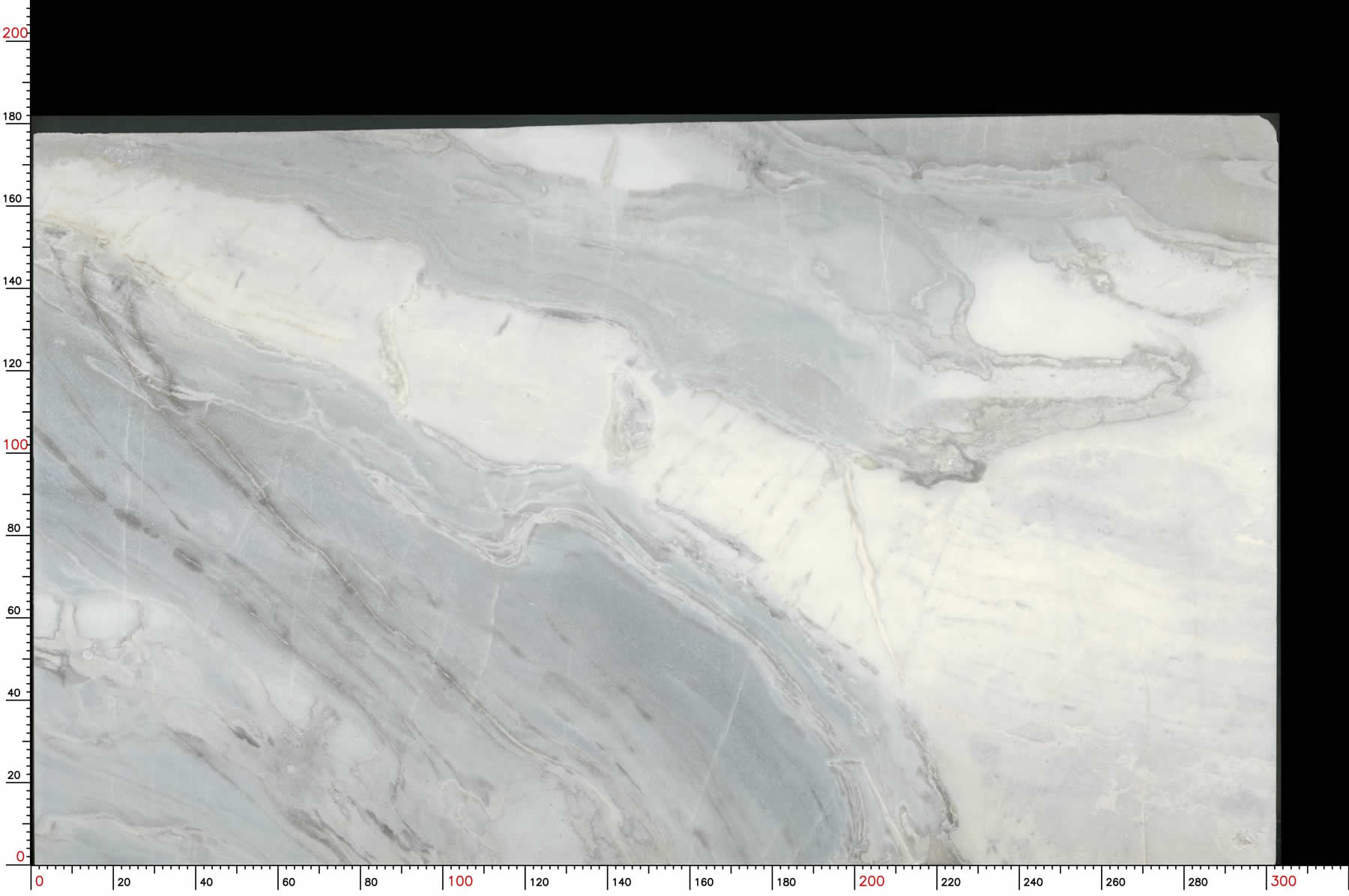Click the 180 label on the horizontal ruler
This screenshot has width=1349, height=896.
[x=786, y=883]
